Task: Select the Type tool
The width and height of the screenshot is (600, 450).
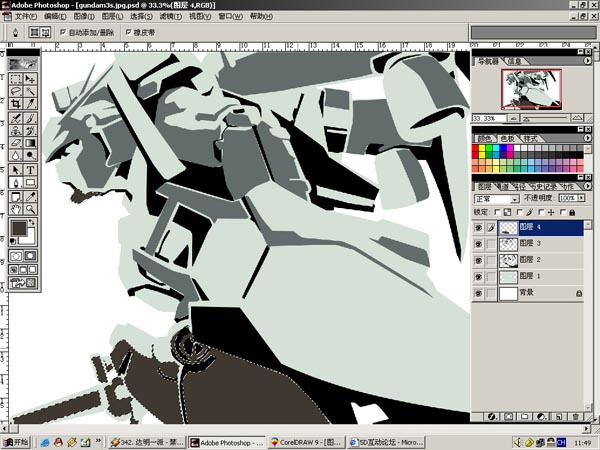Action: (x=30, y=170)
